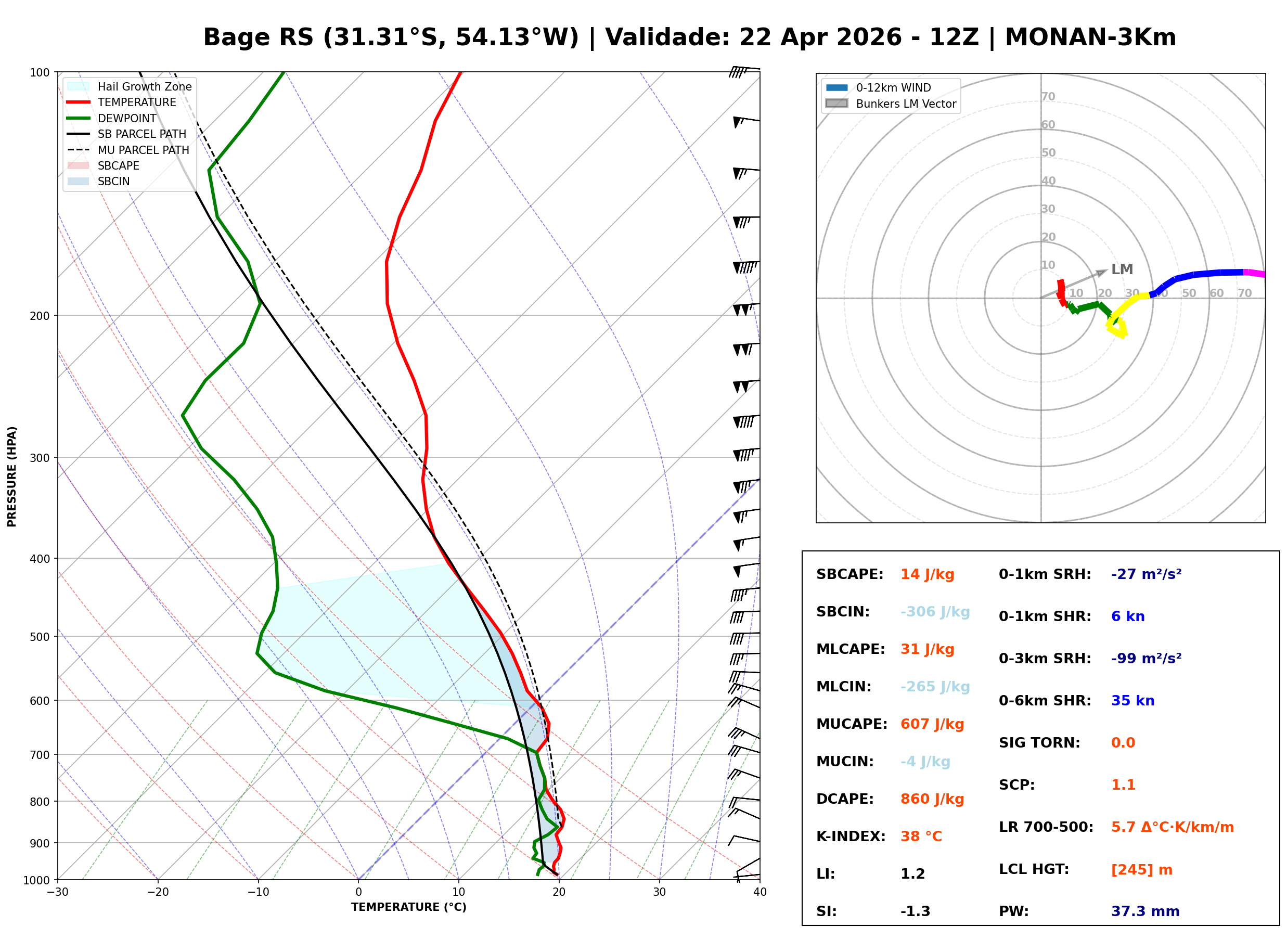This screenshot has width=1287, height=952.
Task: Click the green DEWPOINT legend line
Action: pos(79,118)
